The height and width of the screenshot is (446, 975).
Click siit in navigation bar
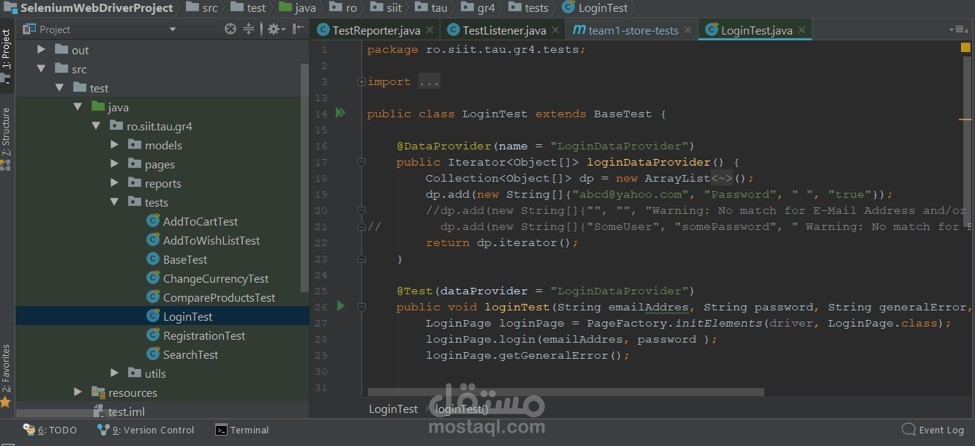[x=385, y=8]
